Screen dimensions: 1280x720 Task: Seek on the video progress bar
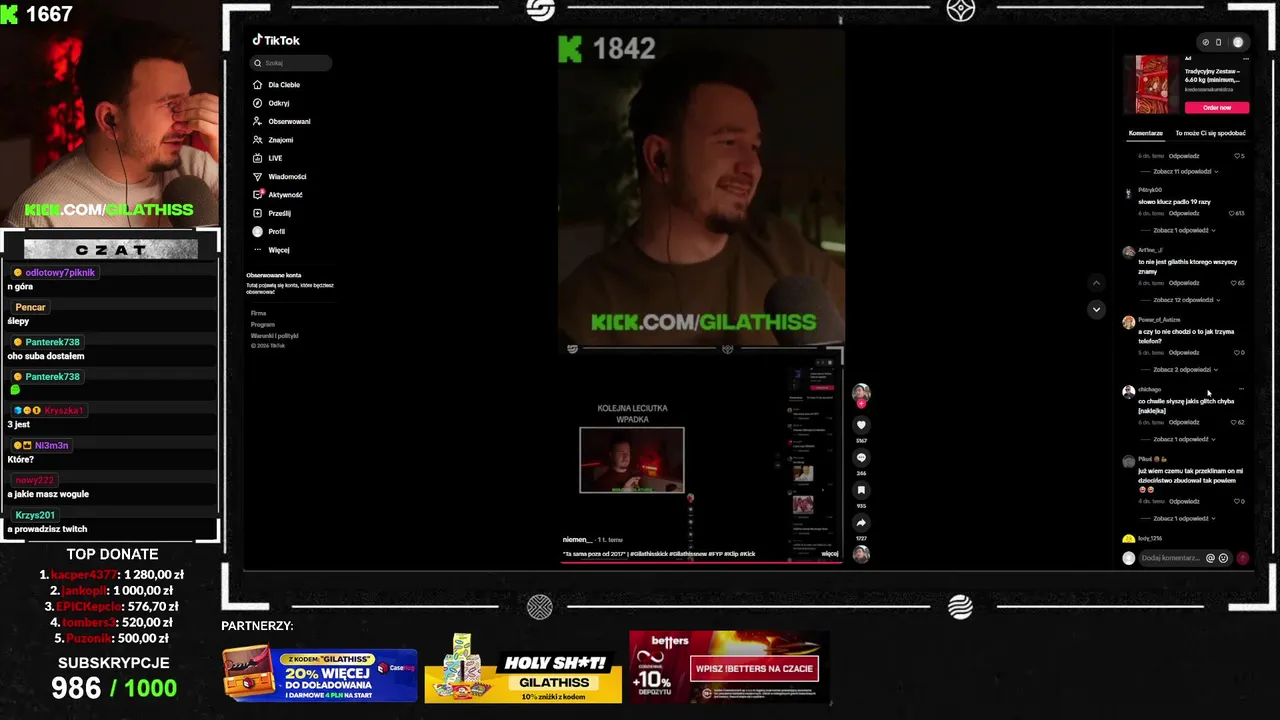(700, 563)
